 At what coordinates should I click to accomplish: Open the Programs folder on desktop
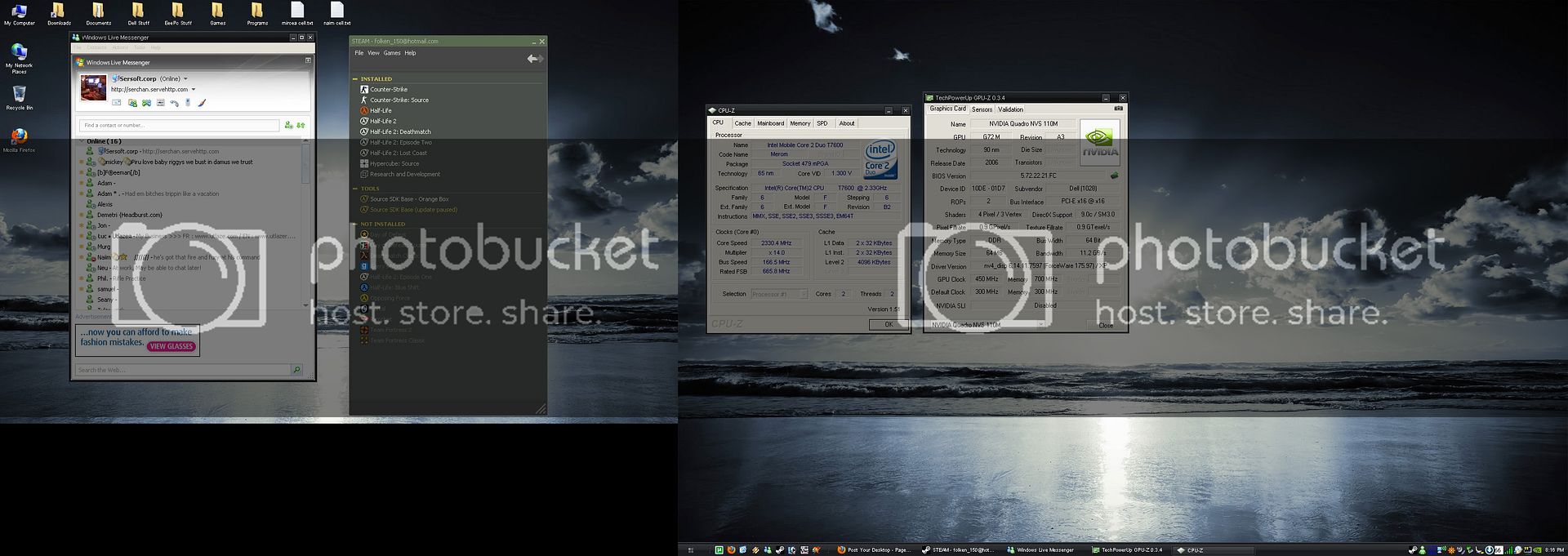257,13
